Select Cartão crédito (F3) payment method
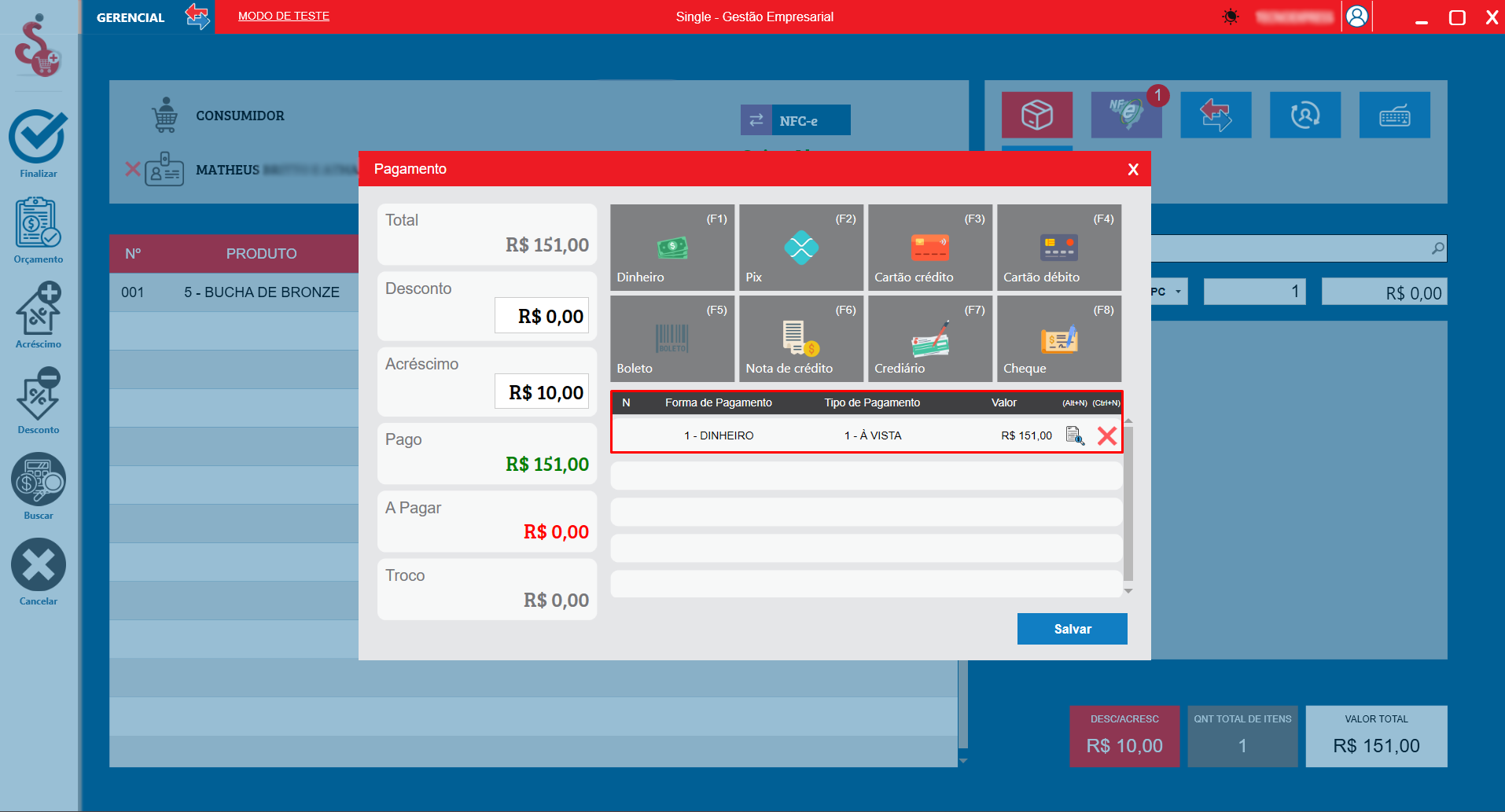1505x812 pixels. pos(930,248)
